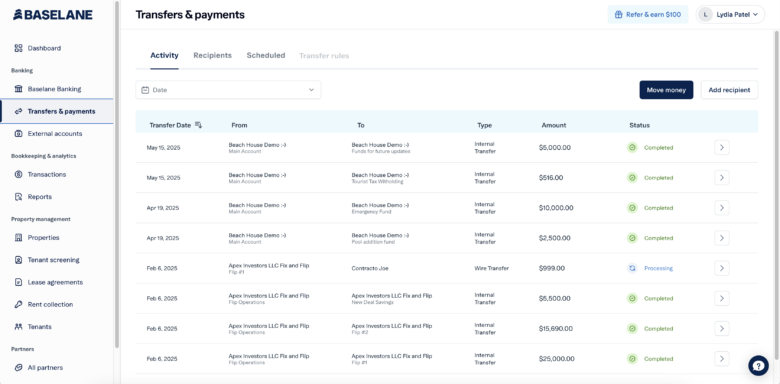The image size is (780, 384).
Task: Open details arrow for $5,500.00 transfer
Action: pyautogui.click(x=722, y=298)
